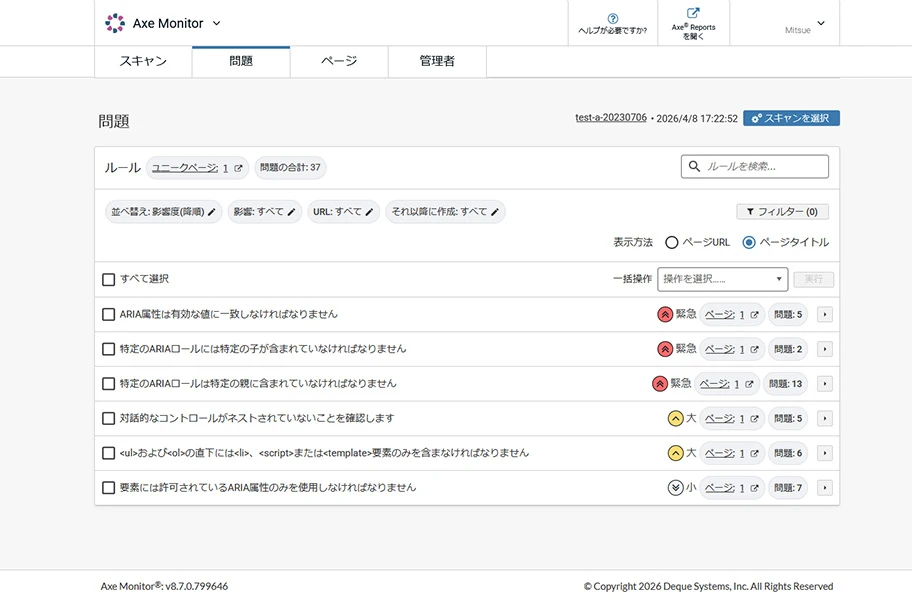
Task: Click the スキャンを選択 button
Action: pos(791,118)
